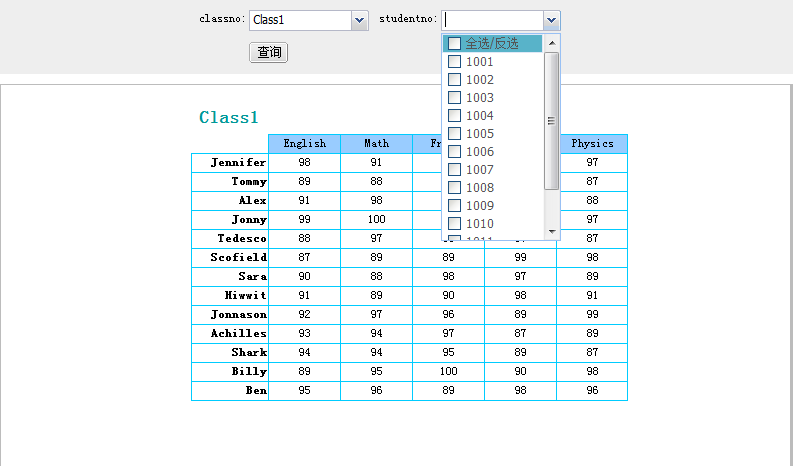Select student number 1006
This screenshot has height=466, width=793.
(454, 152)
